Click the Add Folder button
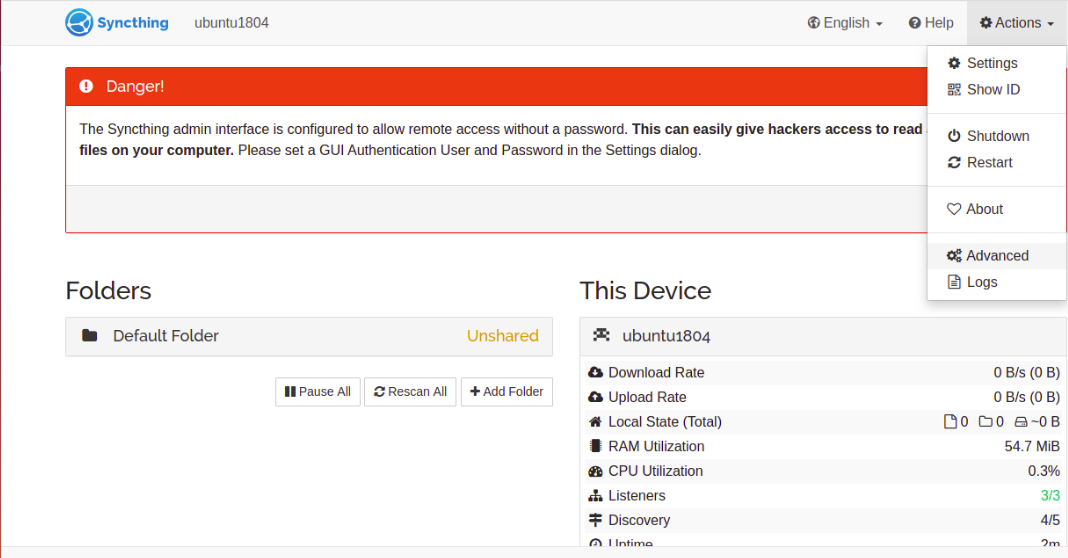The width and height of the screenshot is (1068, 558). [x=507, y=392]
